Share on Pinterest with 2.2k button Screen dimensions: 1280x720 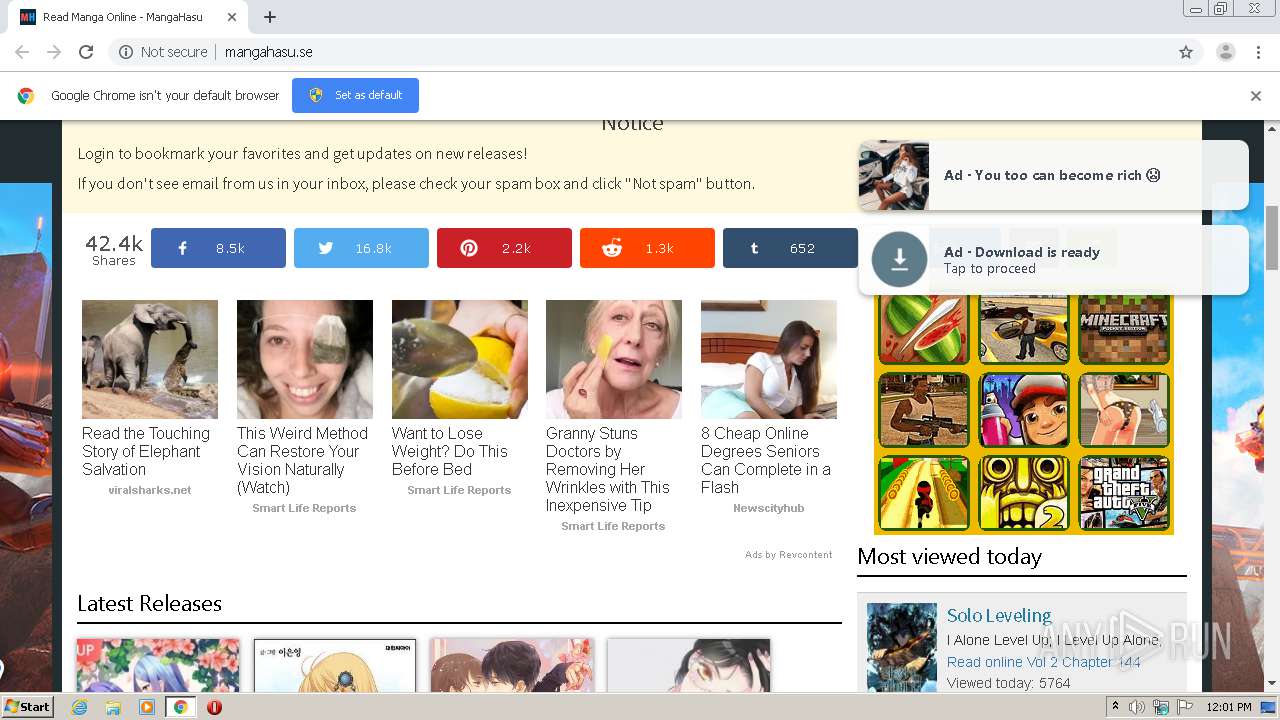click(x=504, y=248)
